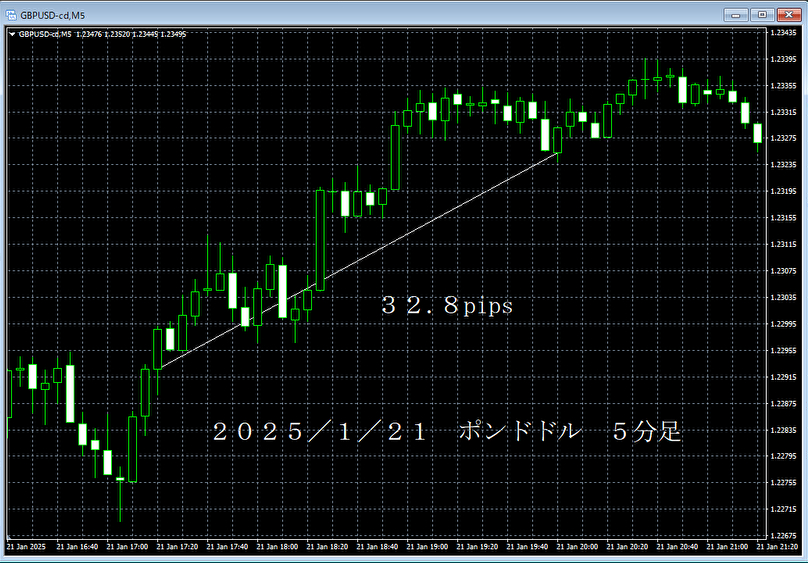Click the 1.23035 price axis label
808x563 pixels.
785,297
